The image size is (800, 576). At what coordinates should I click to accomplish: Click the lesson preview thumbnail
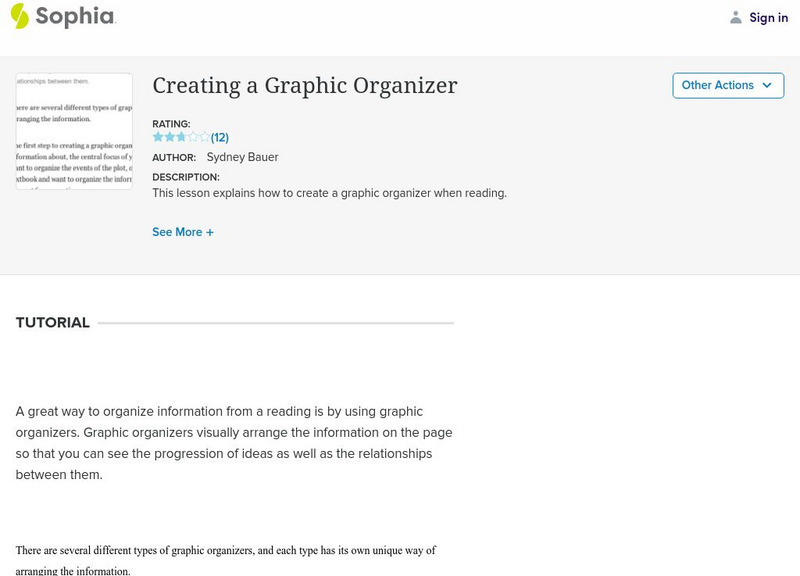[74, 131]
